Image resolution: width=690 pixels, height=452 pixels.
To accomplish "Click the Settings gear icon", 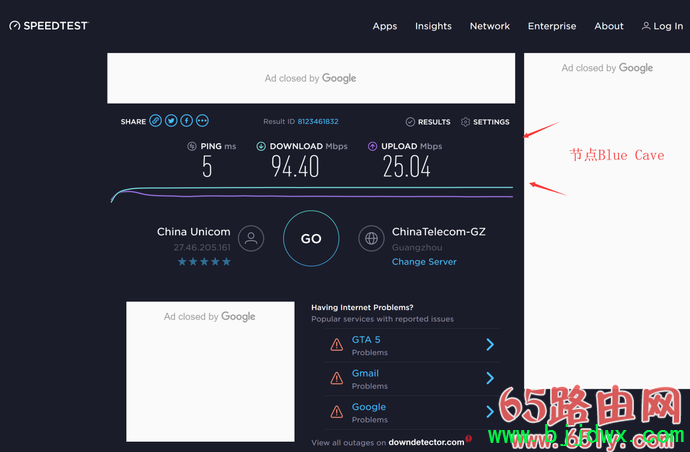I will click(466, 122).
